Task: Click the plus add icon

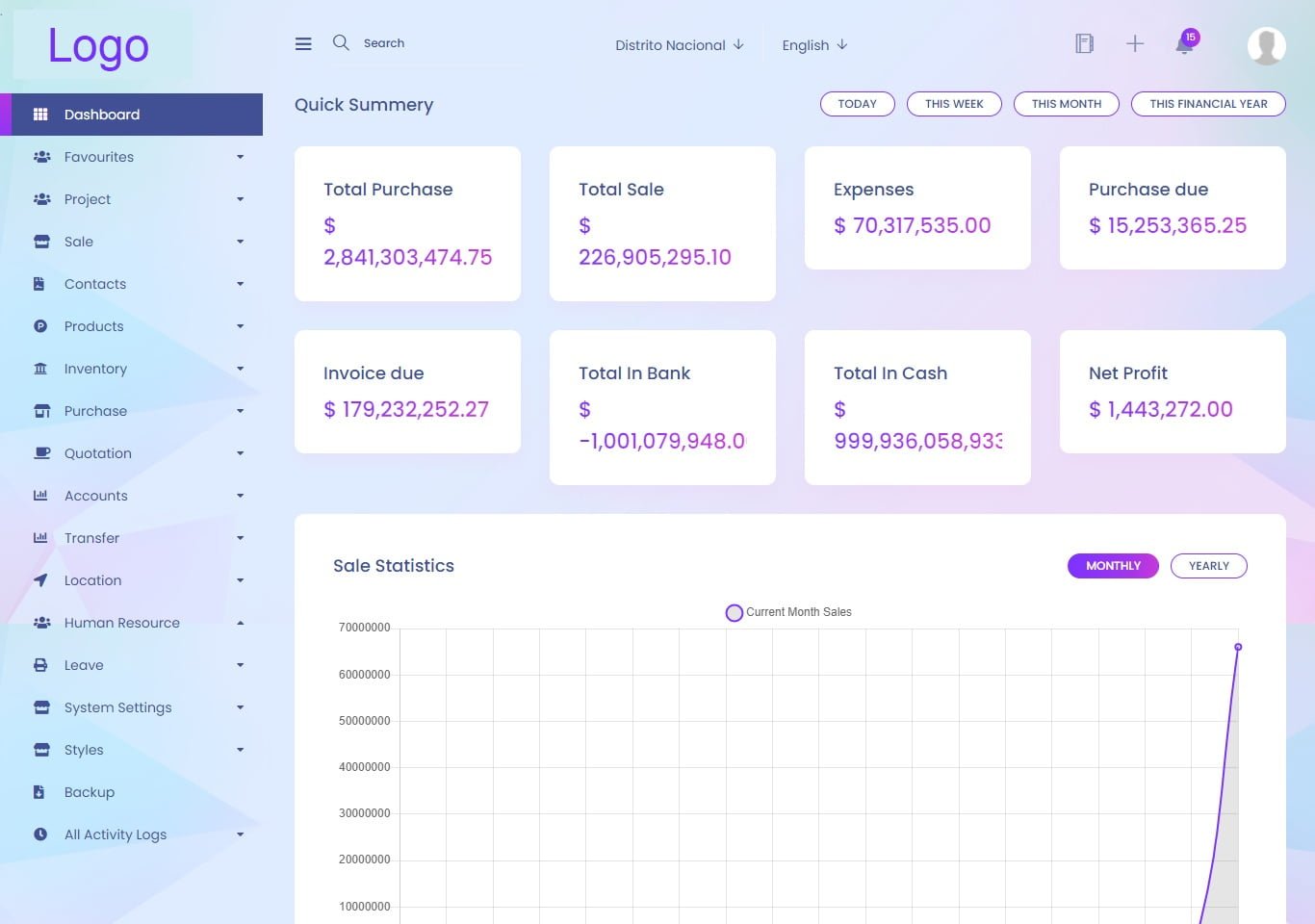Action: [1135, 44]
